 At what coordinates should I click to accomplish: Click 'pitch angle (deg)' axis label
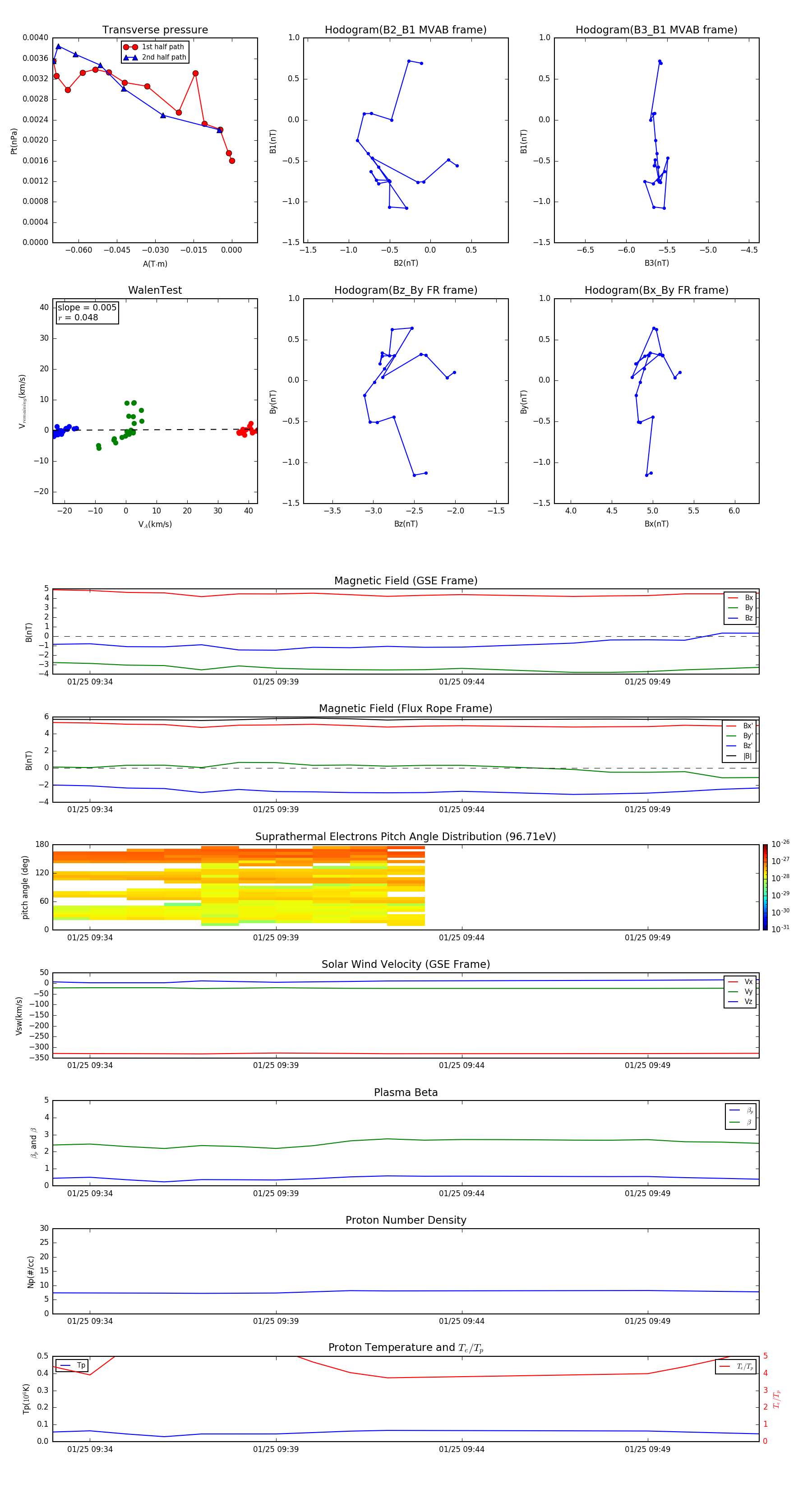25,887
